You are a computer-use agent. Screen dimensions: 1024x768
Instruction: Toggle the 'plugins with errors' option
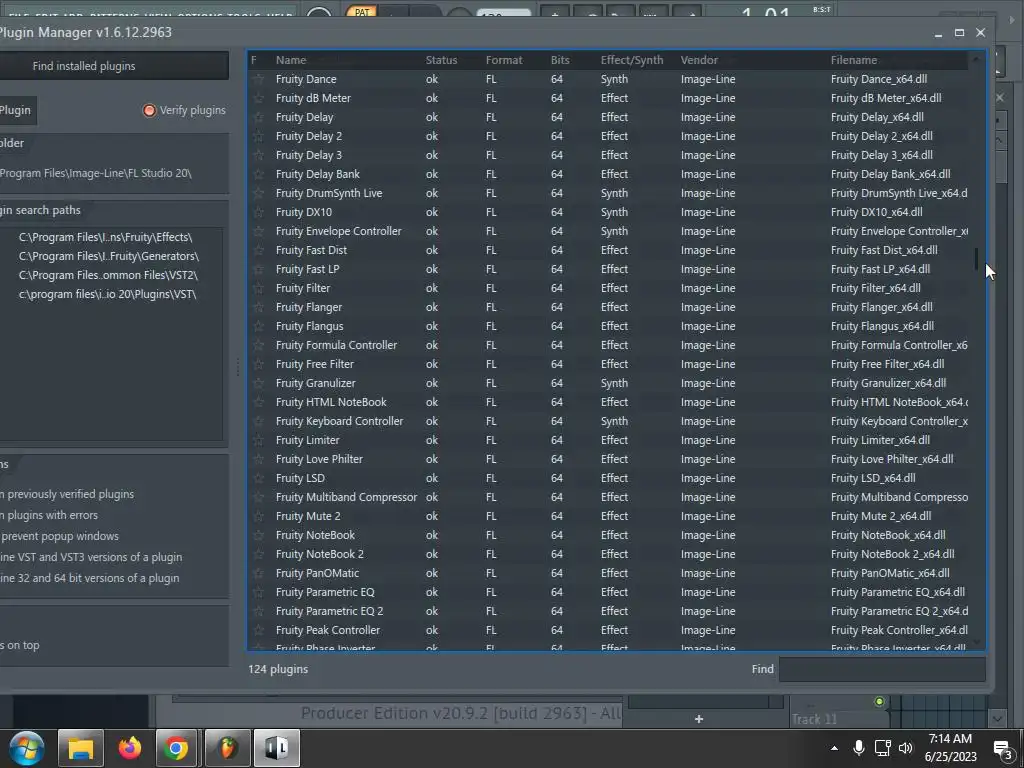[x=49, y=515]
